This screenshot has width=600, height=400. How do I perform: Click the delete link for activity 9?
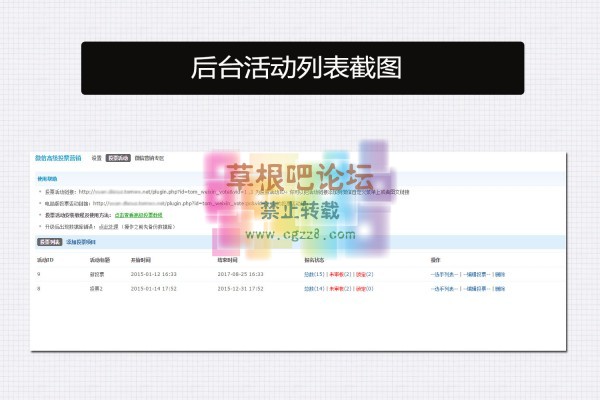point(500,274)
